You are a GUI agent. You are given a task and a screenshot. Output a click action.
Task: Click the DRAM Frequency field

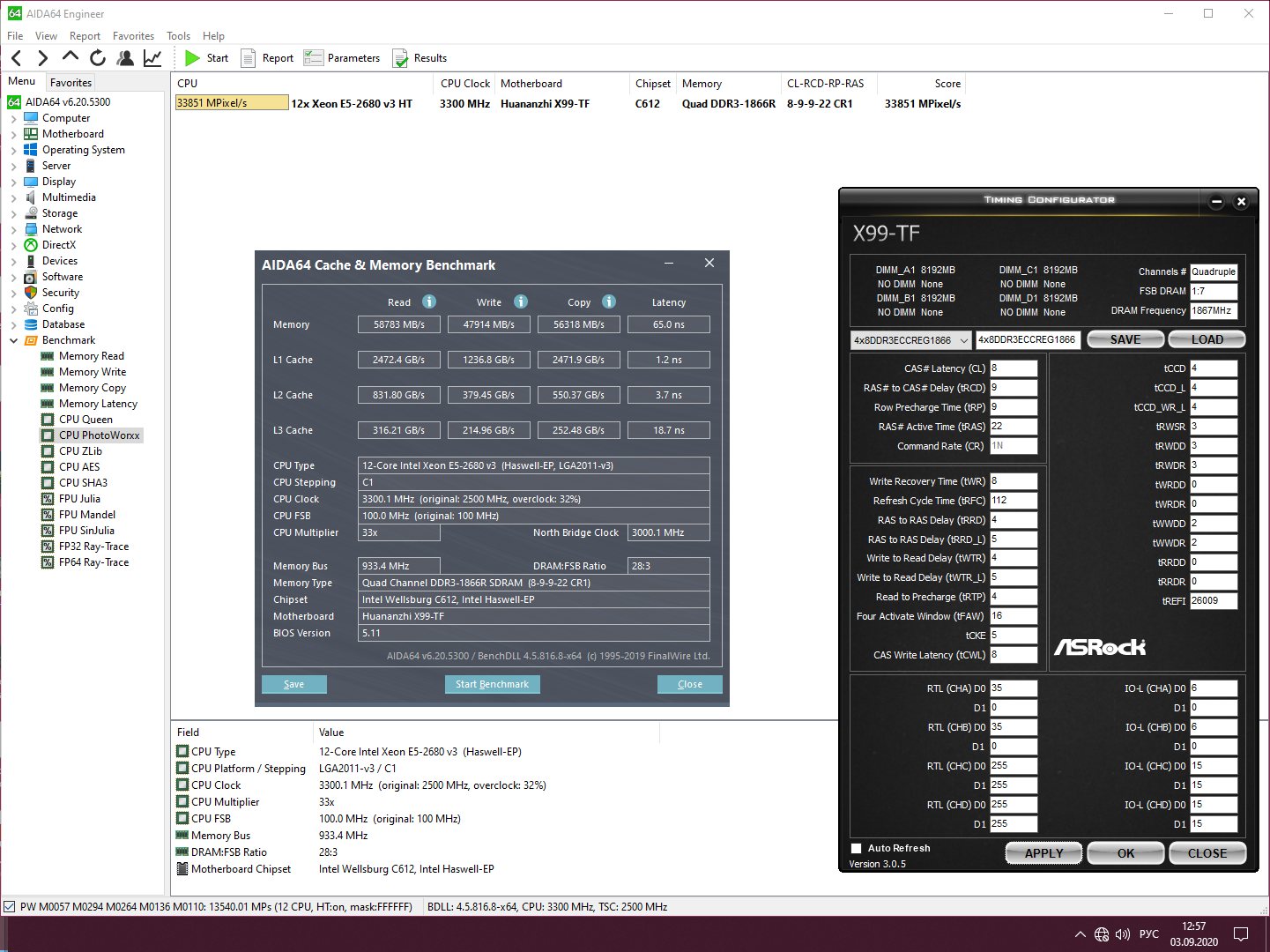click(x=1214, y=310)
